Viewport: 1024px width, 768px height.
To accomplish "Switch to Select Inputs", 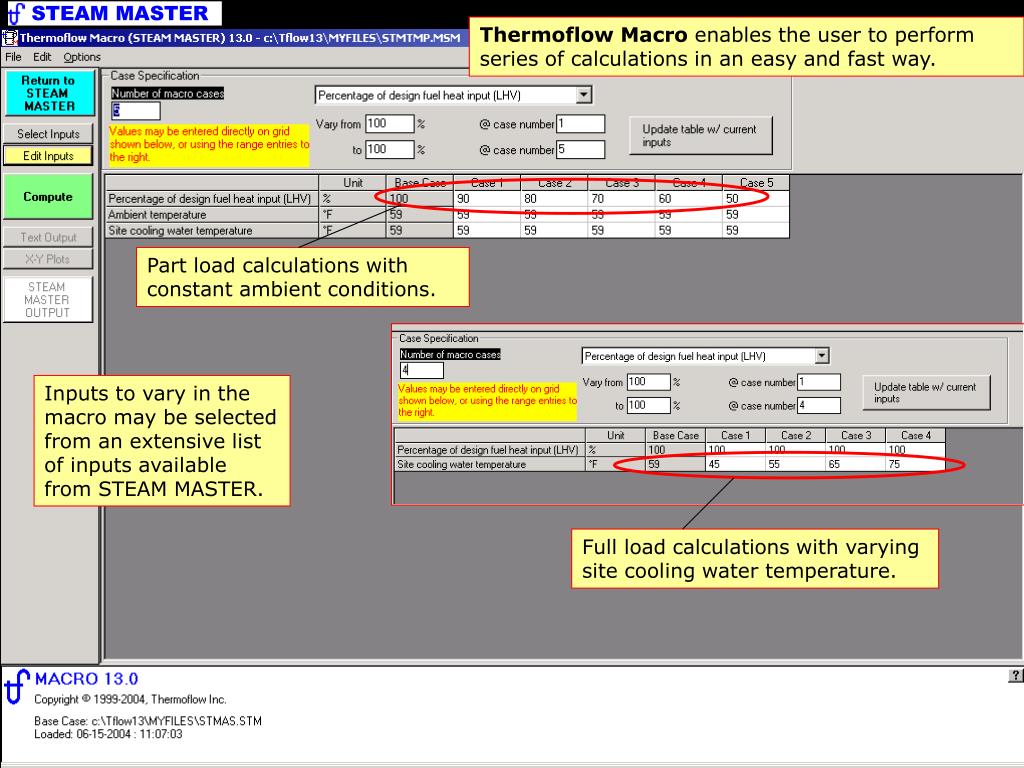I will pyautogui.click(x=48, y=134).
